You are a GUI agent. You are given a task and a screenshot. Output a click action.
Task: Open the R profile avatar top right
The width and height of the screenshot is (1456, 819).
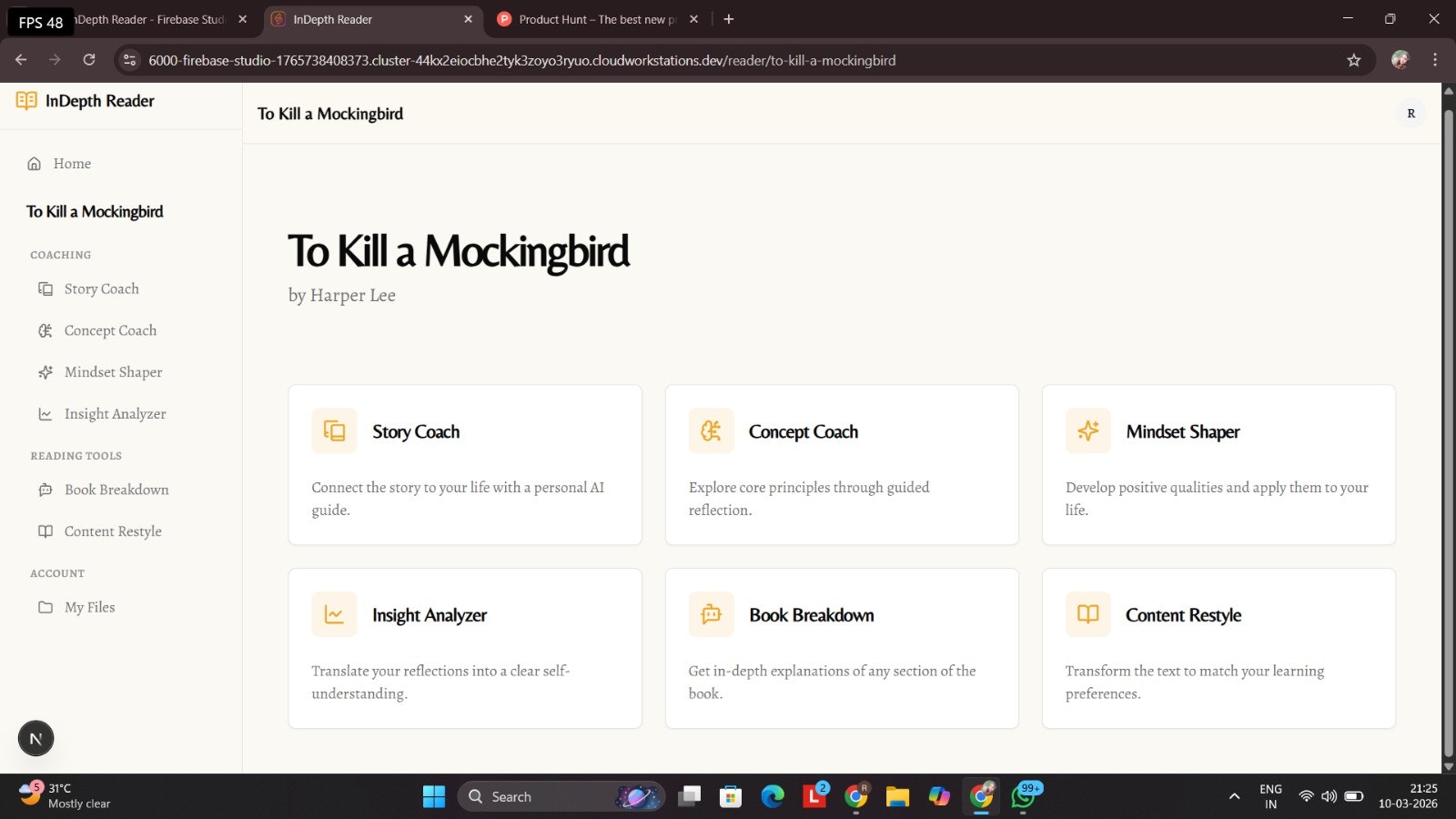coord(1411,113)
